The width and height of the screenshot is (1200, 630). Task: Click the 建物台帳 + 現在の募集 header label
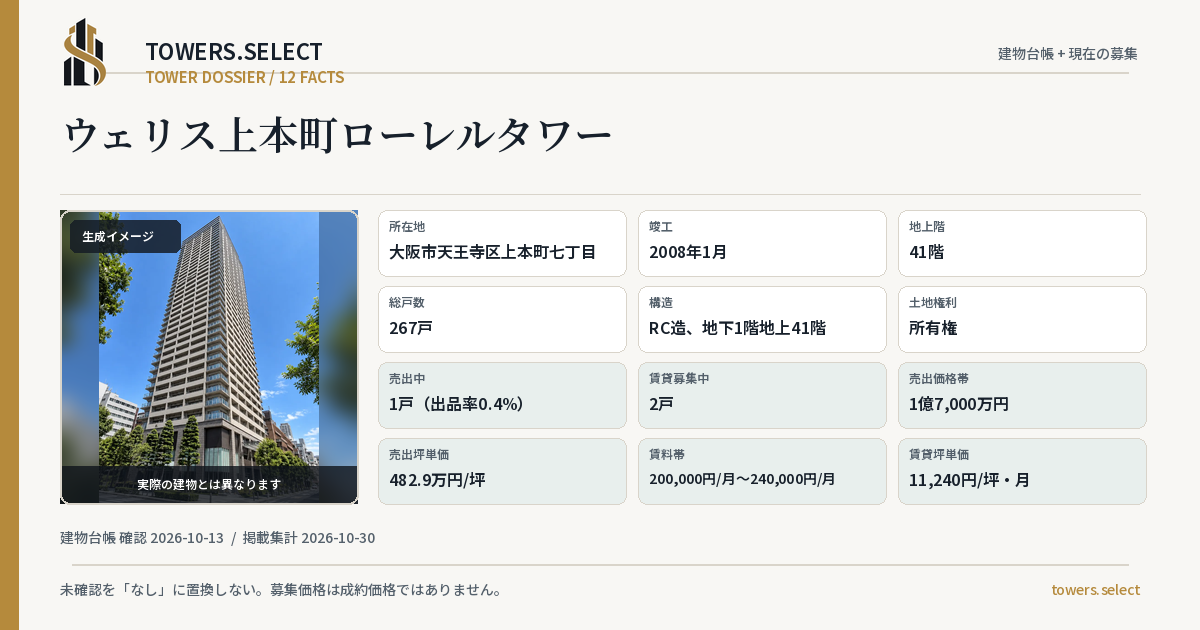point(1068,53)
